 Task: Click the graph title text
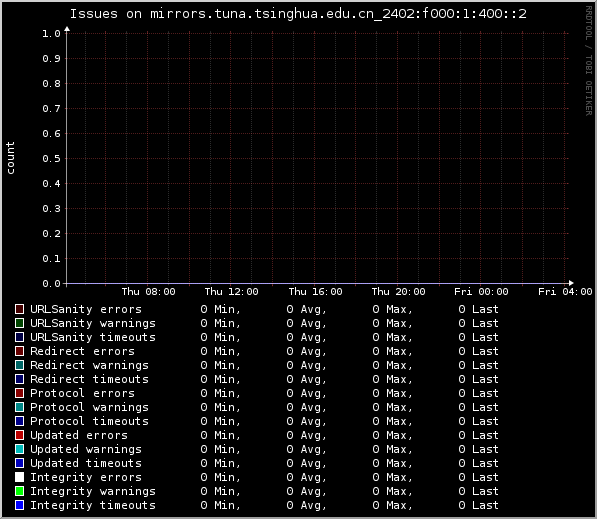(298, 14)
